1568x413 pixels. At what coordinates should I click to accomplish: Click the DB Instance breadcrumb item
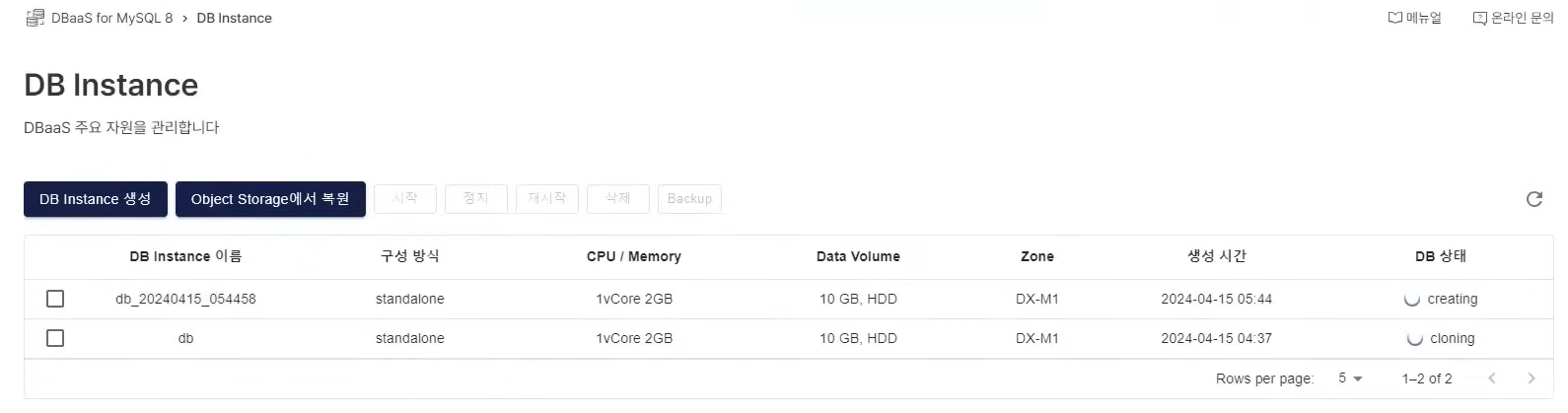click(234, 18)
